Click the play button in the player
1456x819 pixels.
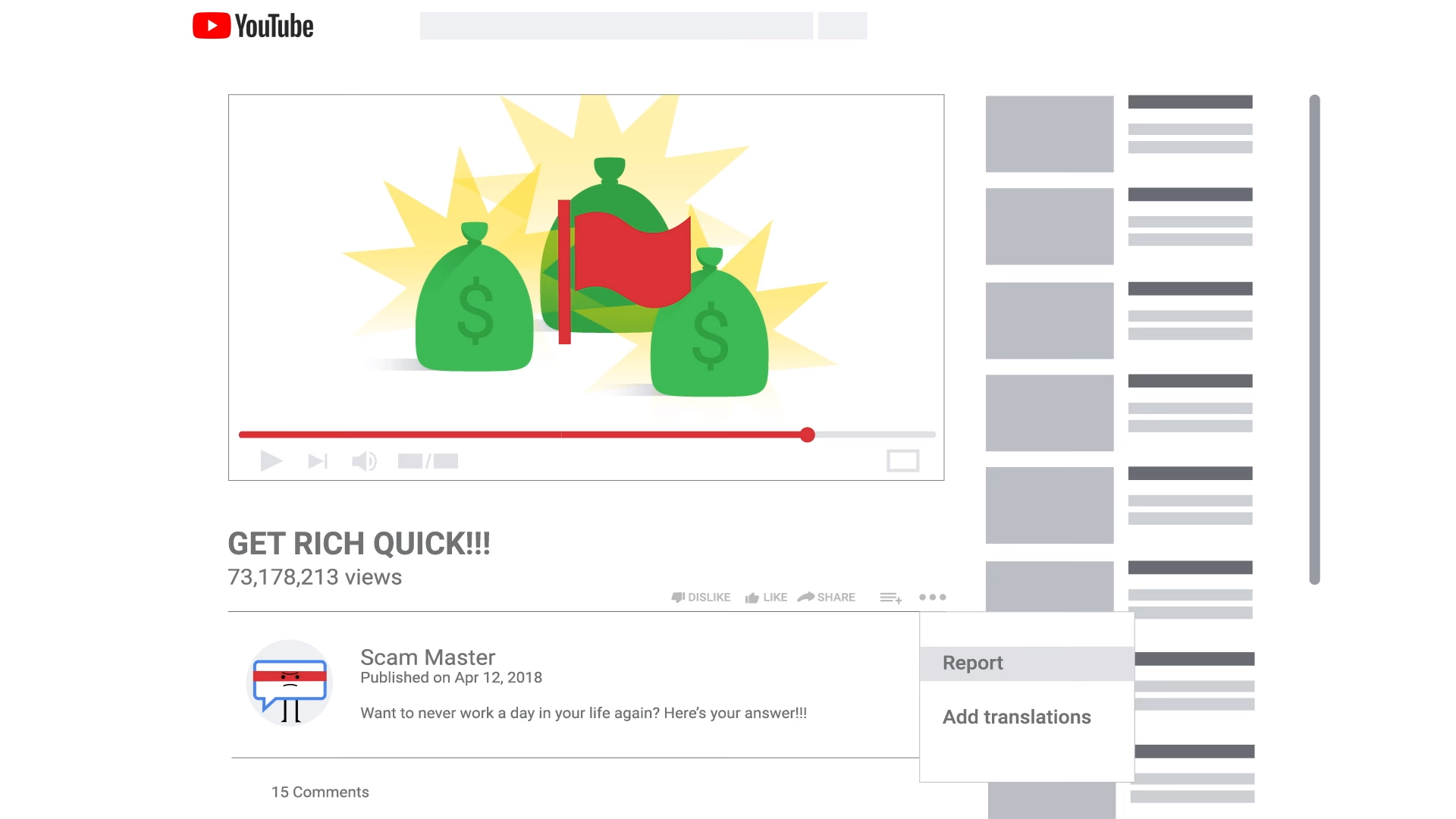[x=271, y=461]
